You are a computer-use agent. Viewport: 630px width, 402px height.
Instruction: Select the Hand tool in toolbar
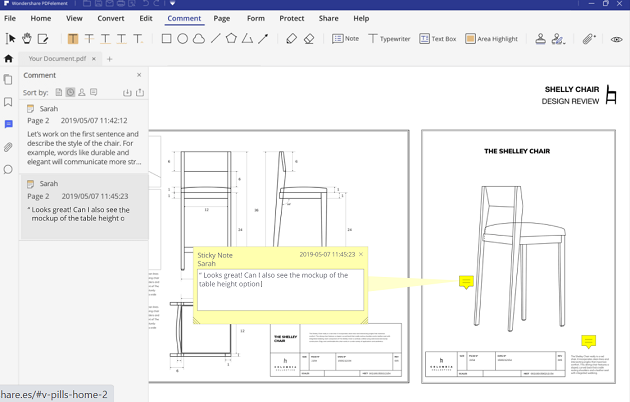27,39
